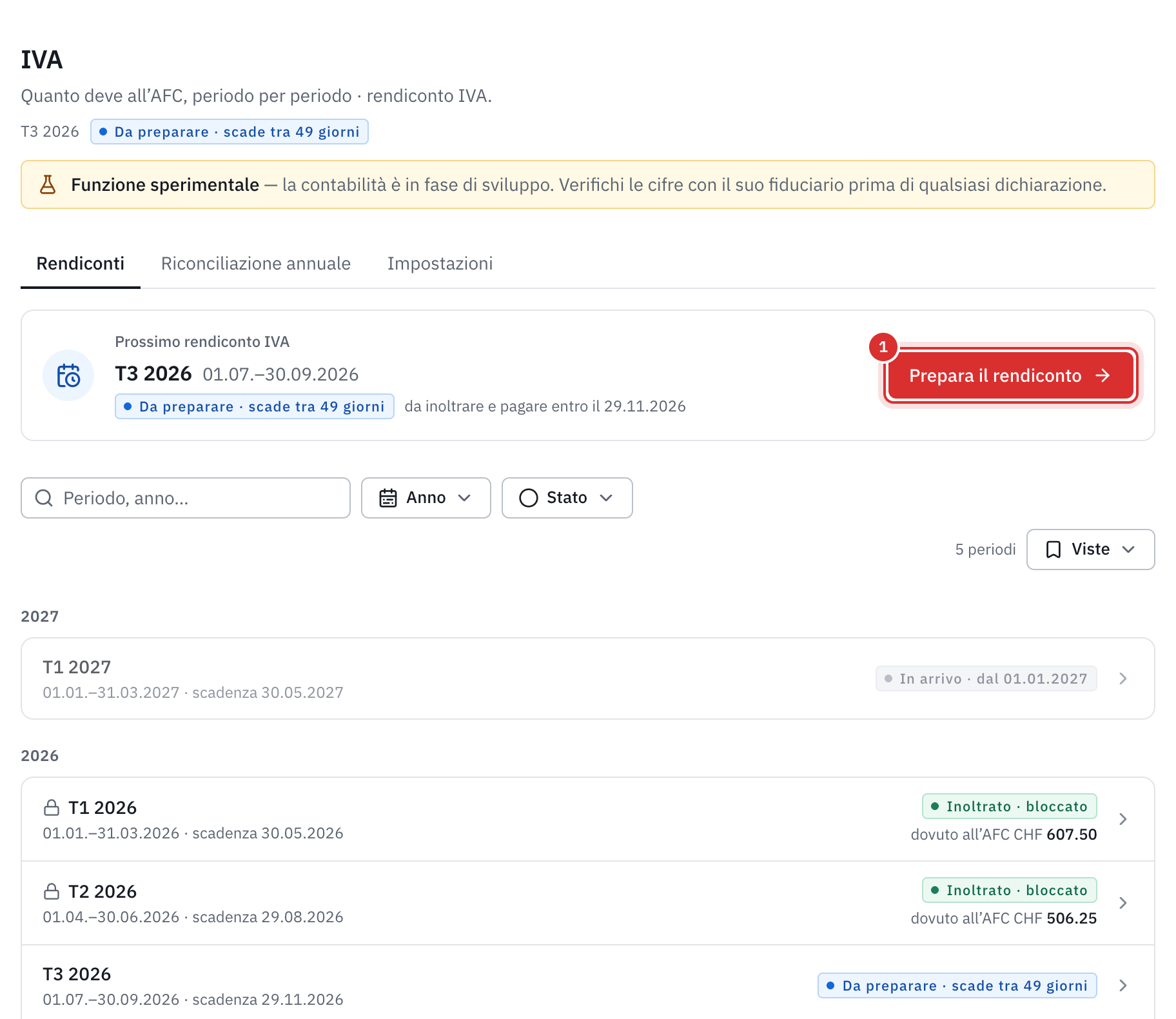Screen dimensions: 1176x1019
Task: Click the T2 2026 row title
Action: (103, 891)
